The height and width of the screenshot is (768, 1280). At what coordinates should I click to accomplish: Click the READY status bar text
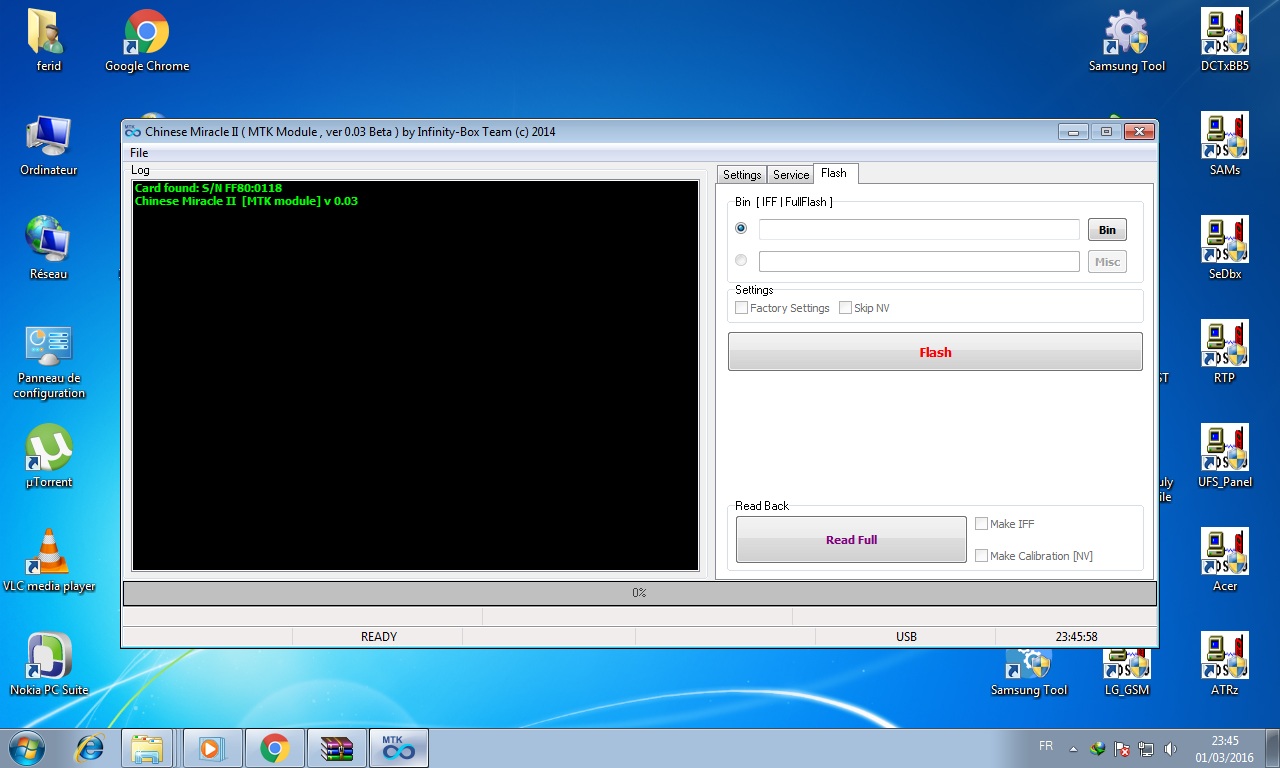379,637
